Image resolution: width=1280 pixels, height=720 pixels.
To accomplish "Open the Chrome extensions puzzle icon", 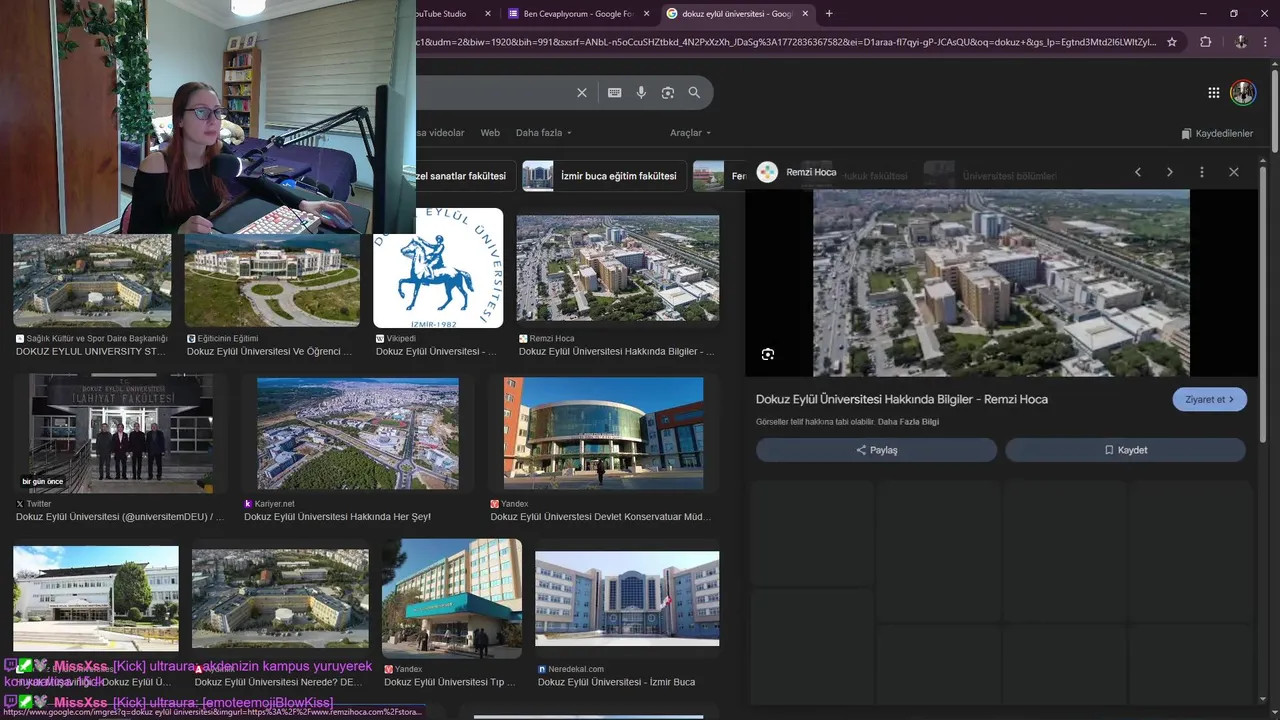I will [x=1205, y=42].
